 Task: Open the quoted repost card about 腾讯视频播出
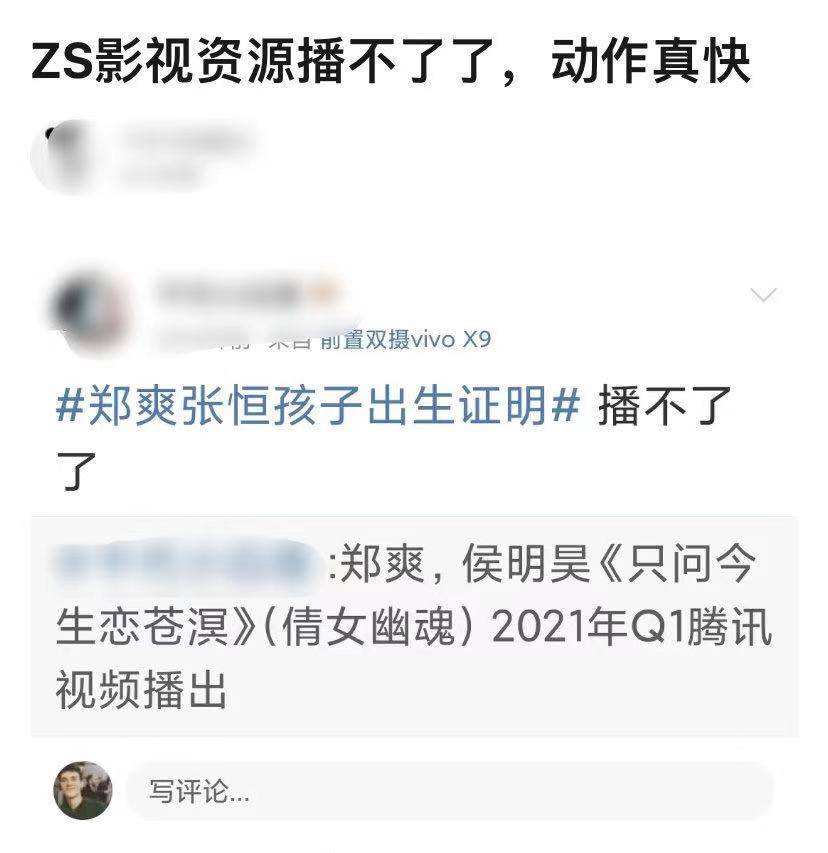pos(414,627)
